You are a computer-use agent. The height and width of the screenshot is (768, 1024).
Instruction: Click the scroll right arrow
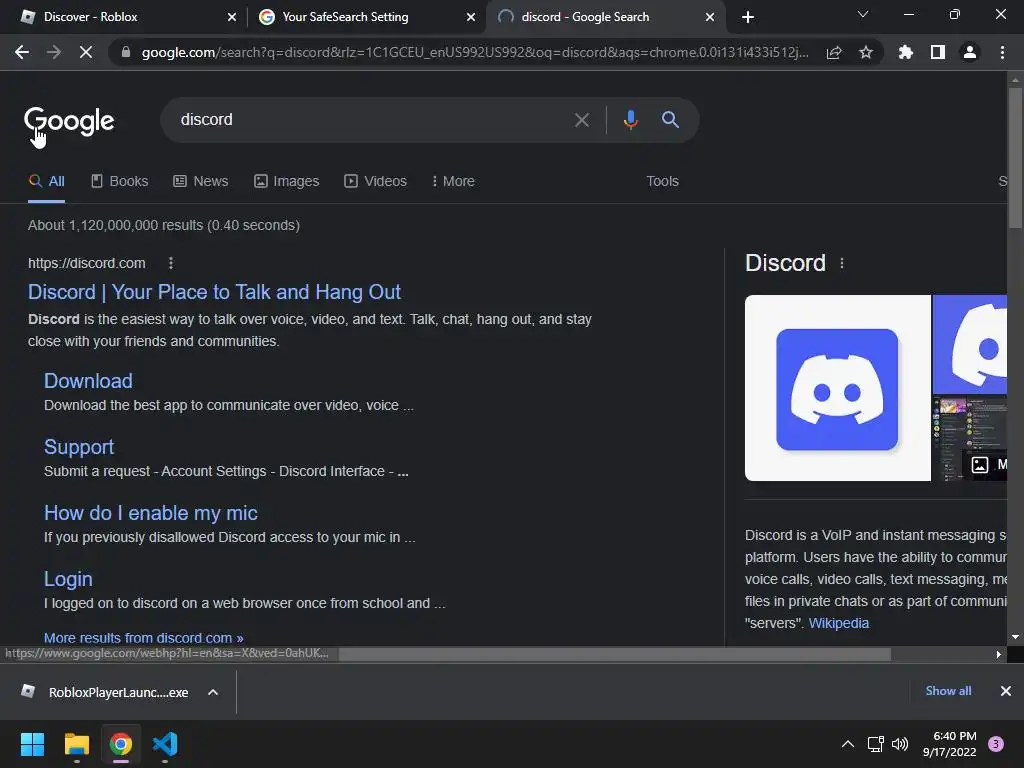click(x=998, y=654)
